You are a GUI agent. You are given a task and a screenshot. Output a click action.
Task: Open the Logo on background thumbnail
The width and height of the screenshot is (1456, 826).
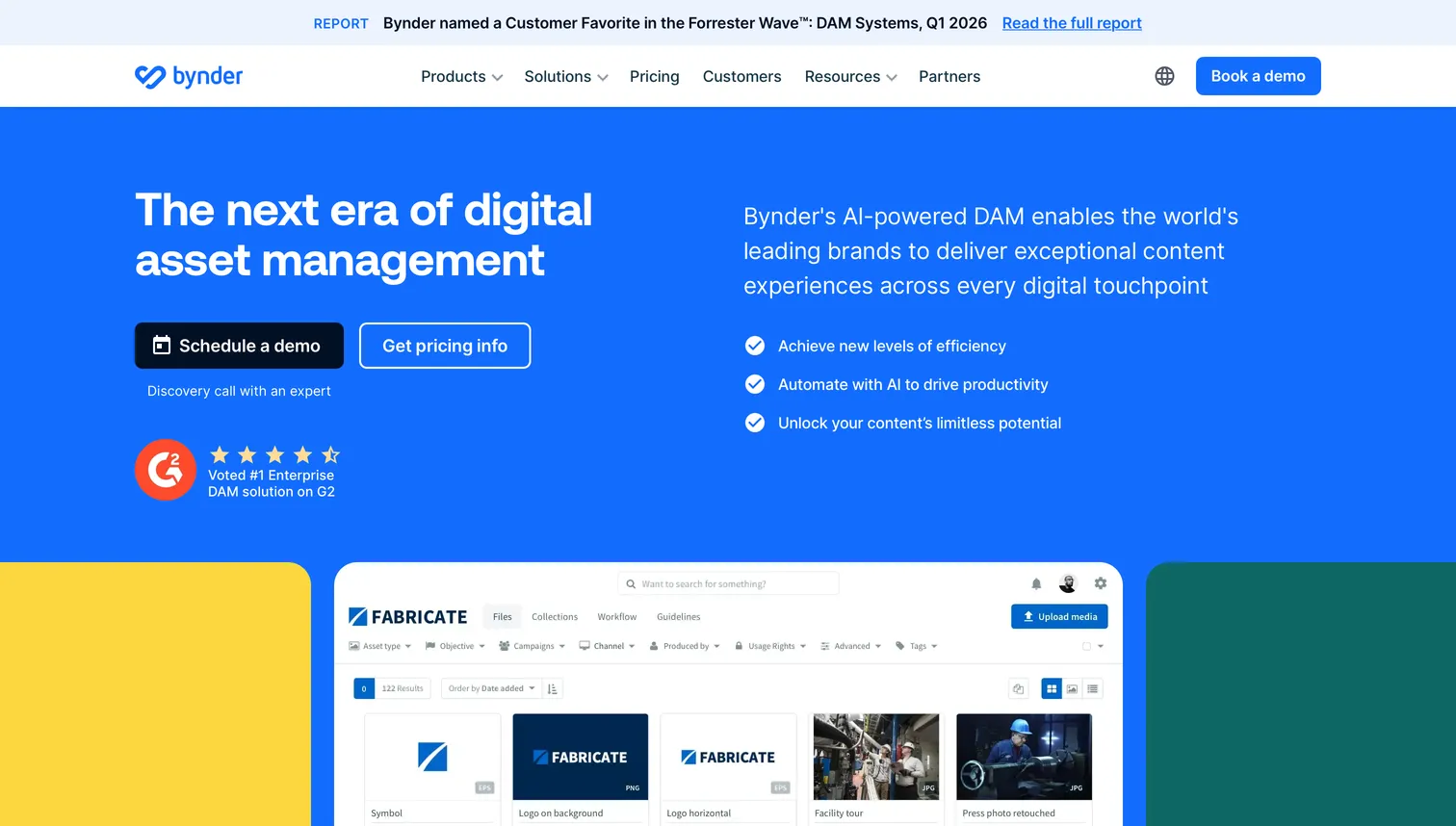pos(581,757)
